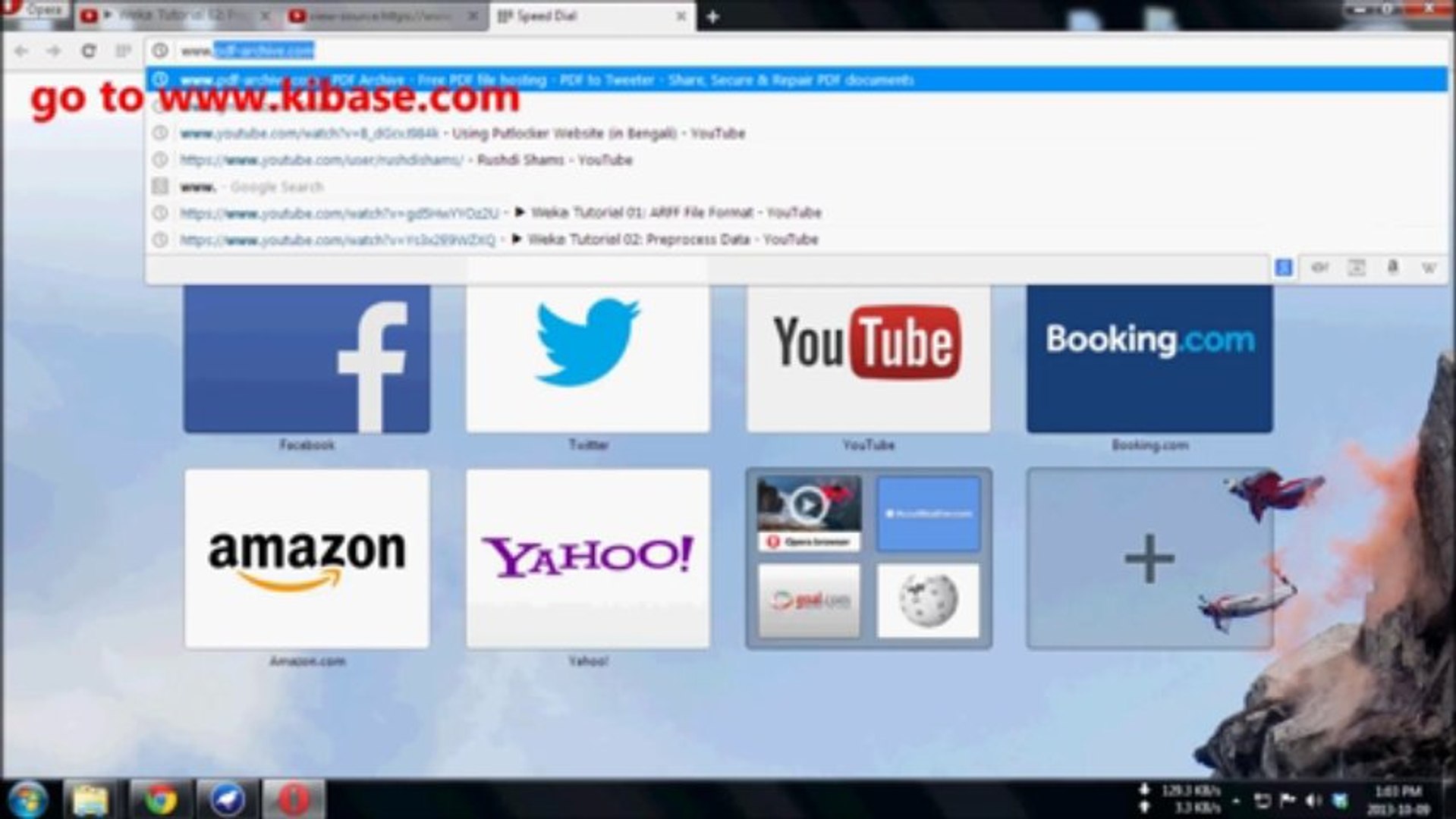Click the page info icon in address bar

pyautogui.click(x=161, y=49)
